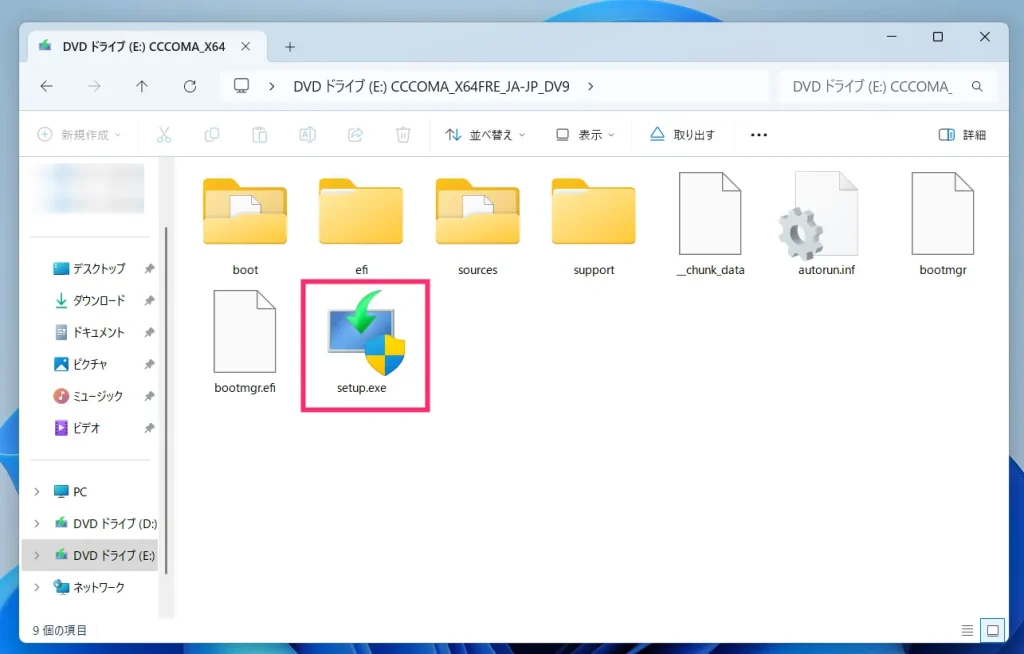
Task: Click the Cut scissors icon
Action: [x=164, y=135]
